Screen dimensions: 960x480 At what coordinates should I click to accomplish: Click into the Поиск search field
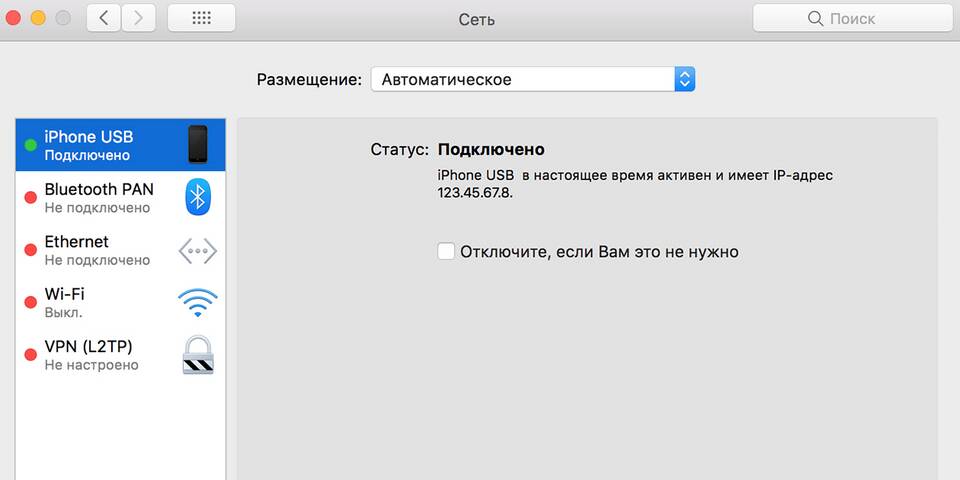pos(852,18)
